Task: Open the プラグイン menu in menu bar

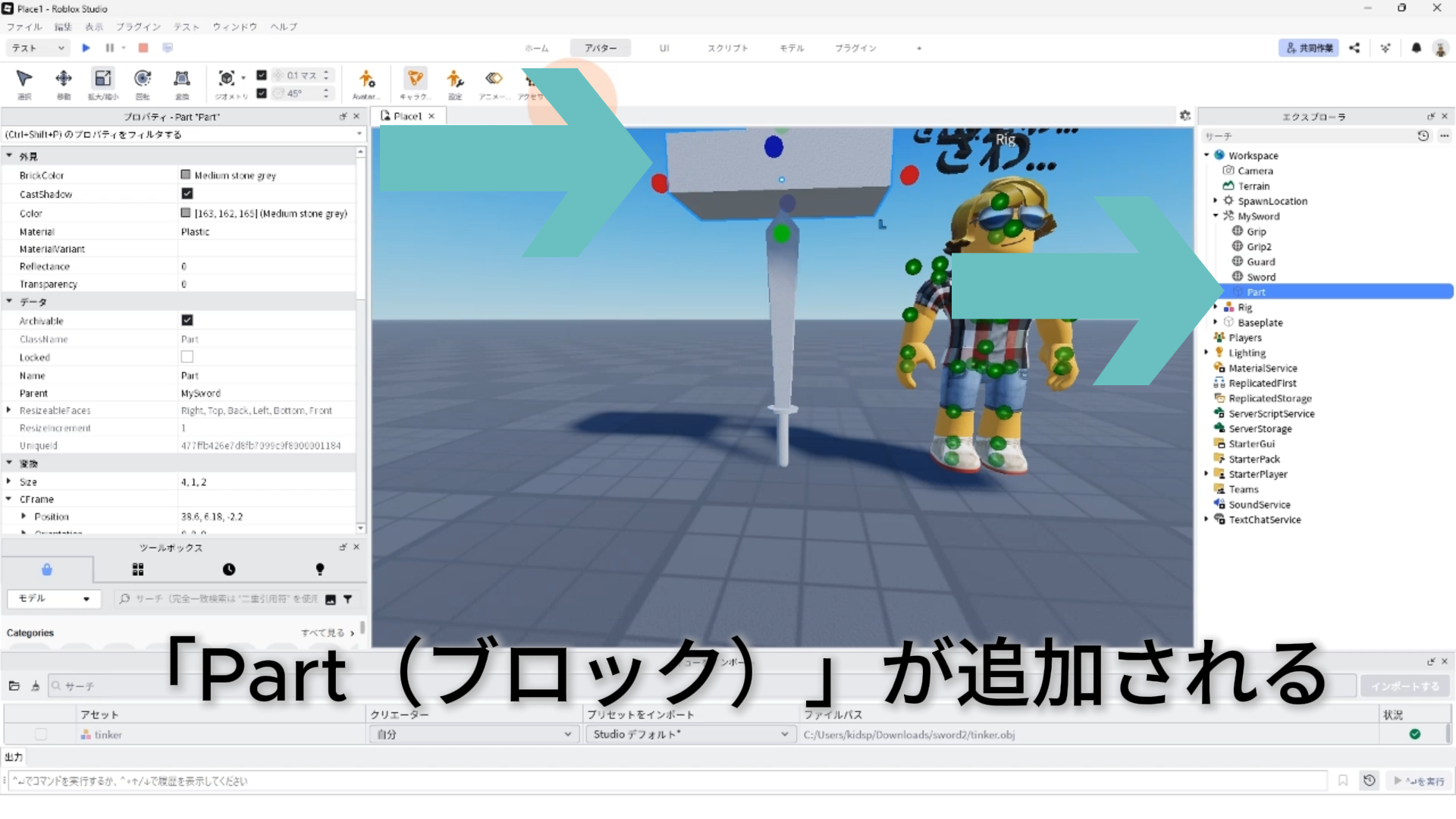Action: [x=138, y=27]
